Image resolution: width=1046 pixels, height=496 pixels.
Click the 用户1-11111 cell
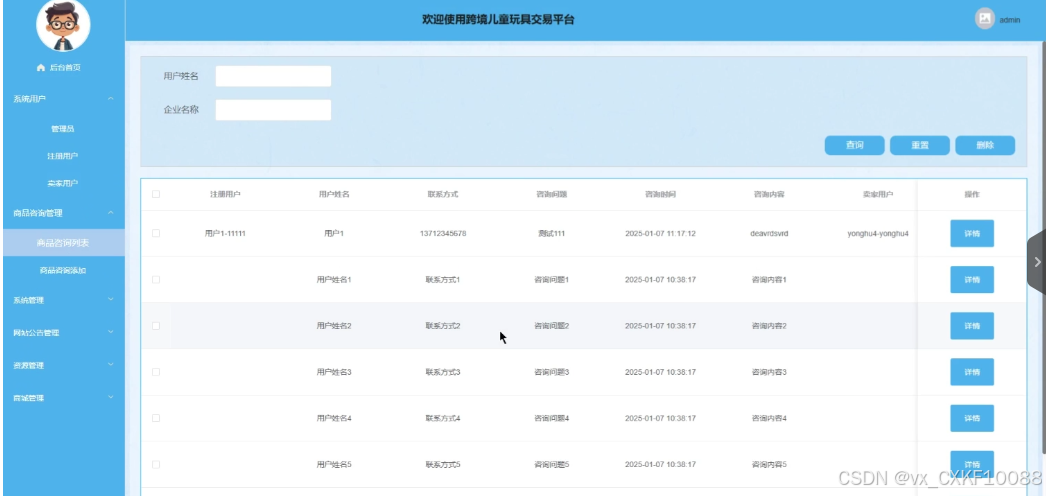pos(225,233)
